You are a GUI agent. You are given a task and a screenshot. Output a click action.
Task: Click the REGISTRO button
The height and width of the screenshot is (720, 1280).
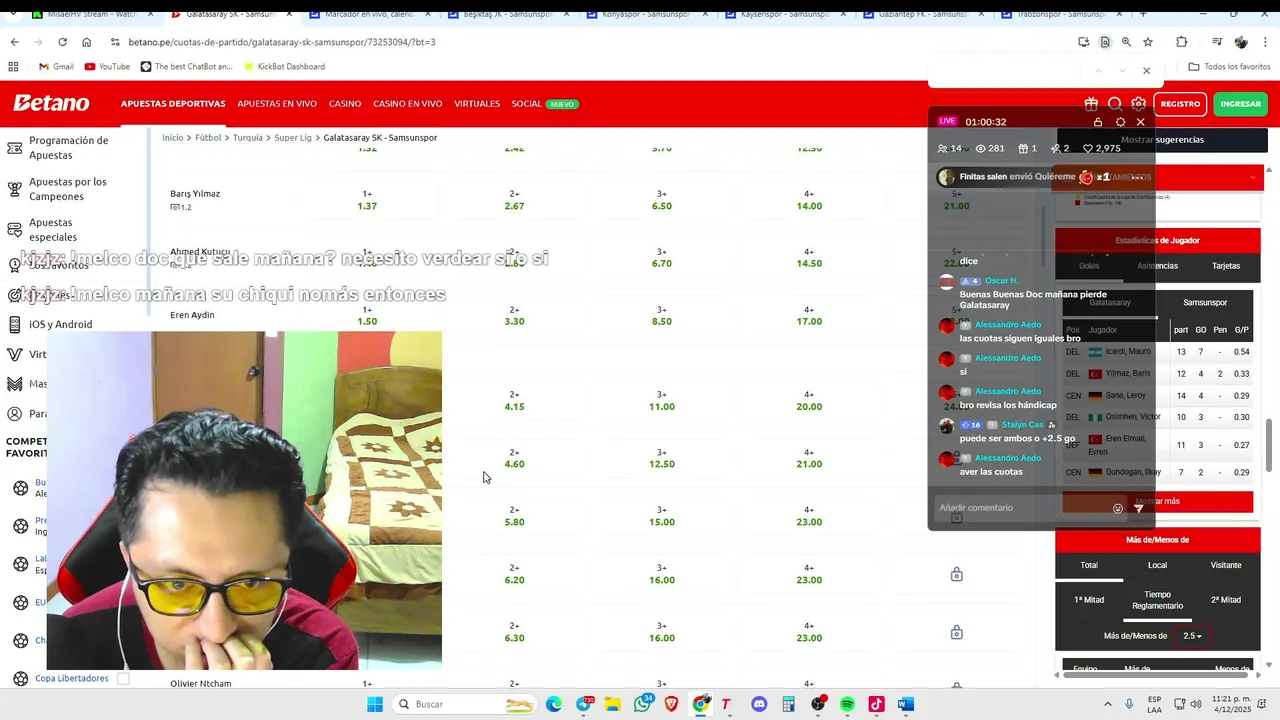point(1180,104)
